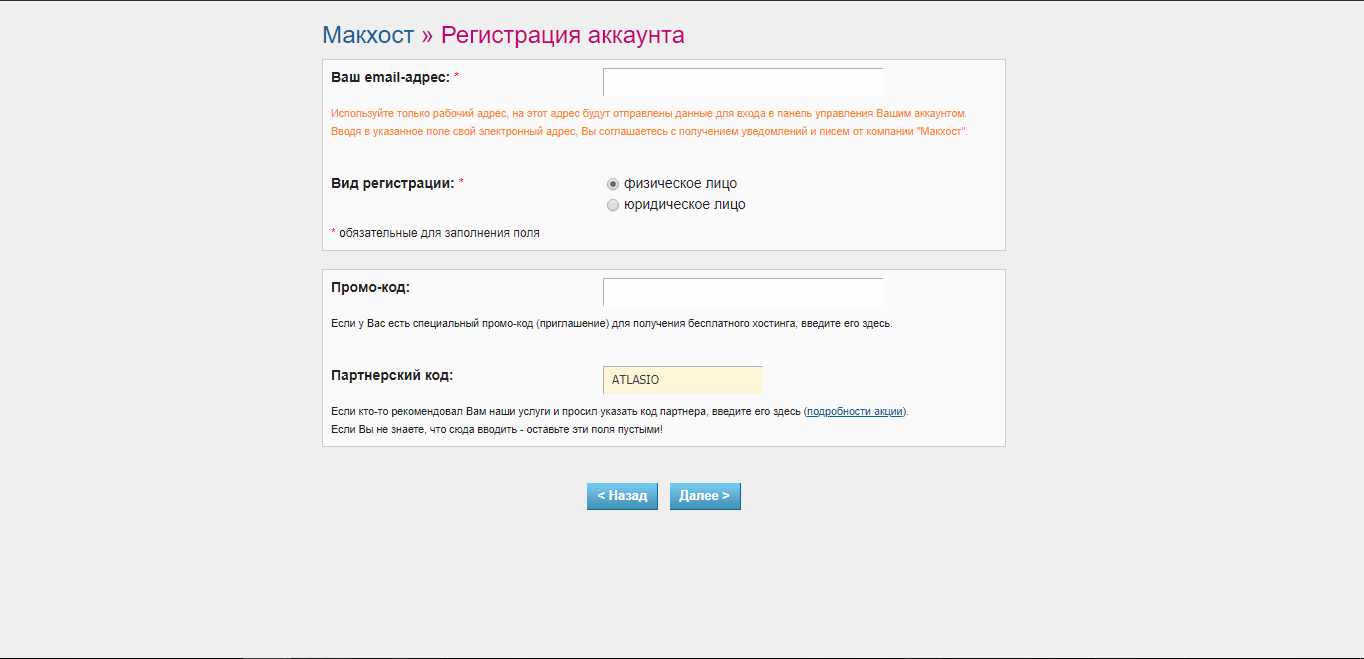The height and width of the screenshot is (659, 1364).
Task: Click the оставьте эти поля пустыми hint text
Action: point(496,429)
